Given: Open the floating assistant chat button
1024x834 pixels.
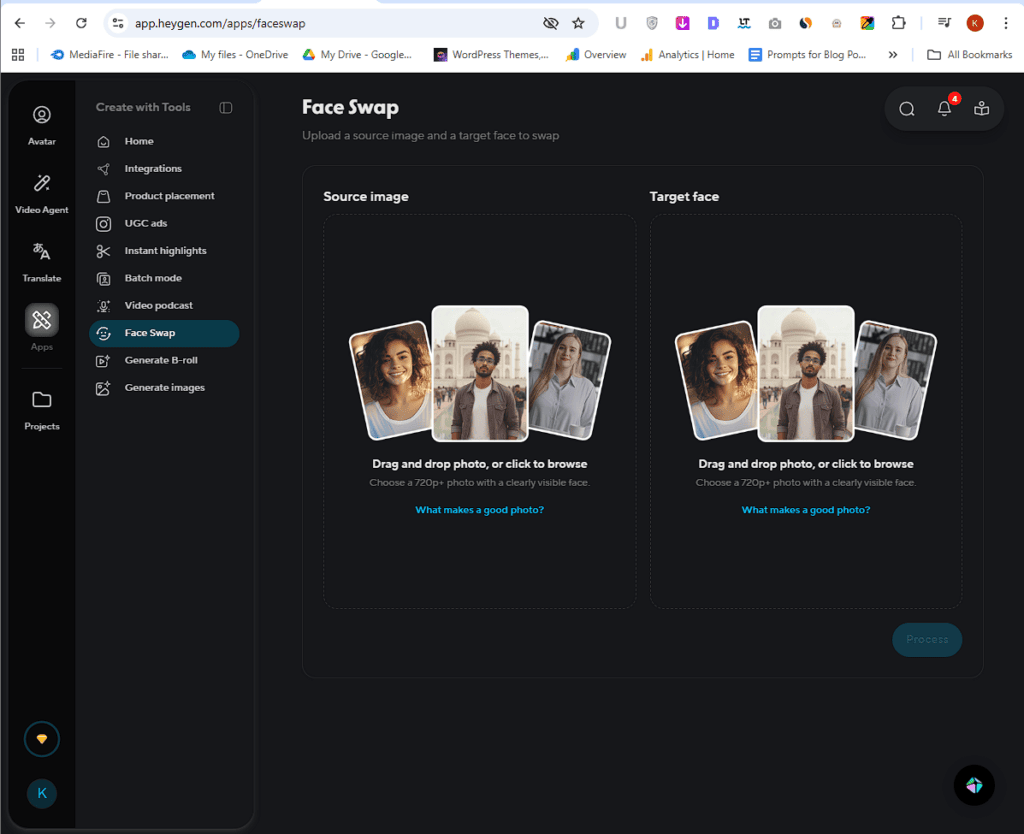Looking at the screenshot, I should [974, 785].
